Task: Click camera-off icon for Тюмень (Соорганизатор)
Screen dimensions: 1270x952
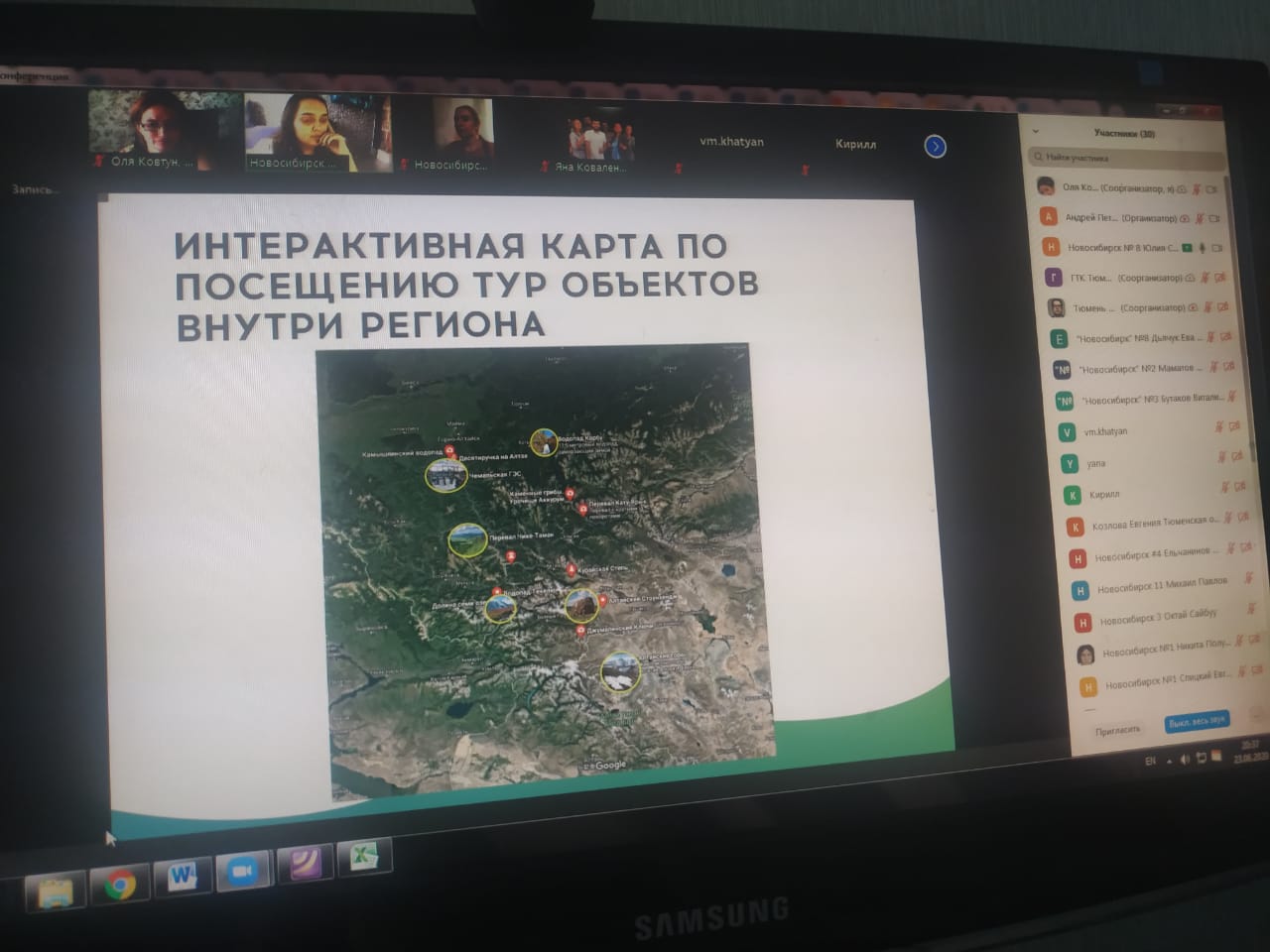Action: click(x=1223, y=306)
